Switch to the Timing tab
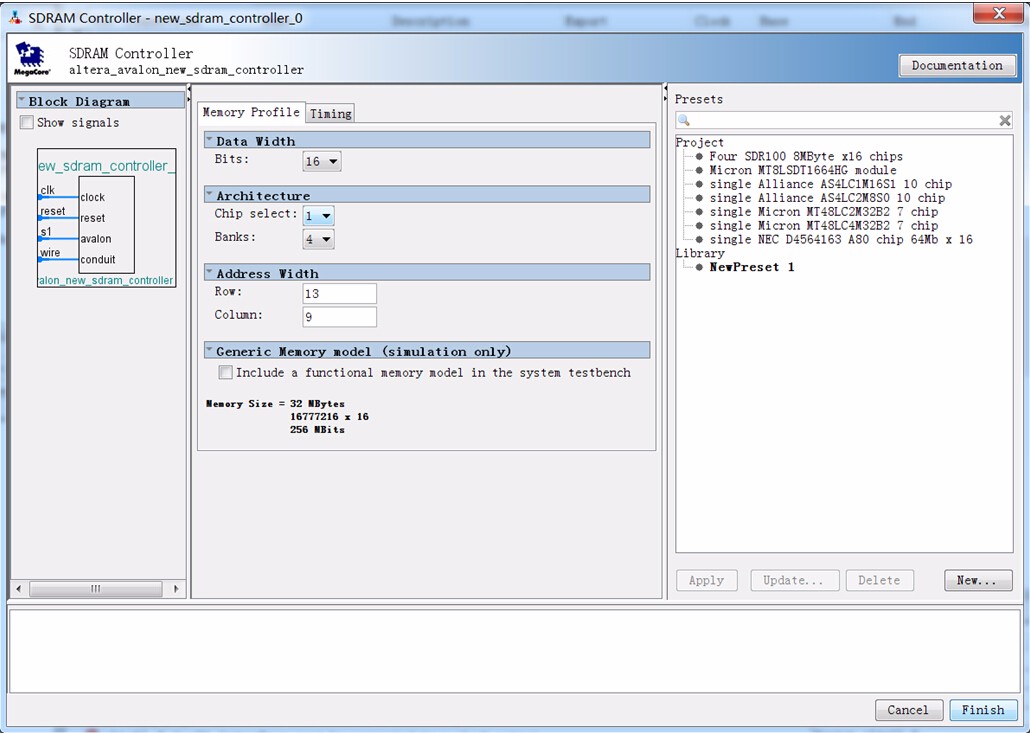This screenshot has width=1030, height=733. 331,114
